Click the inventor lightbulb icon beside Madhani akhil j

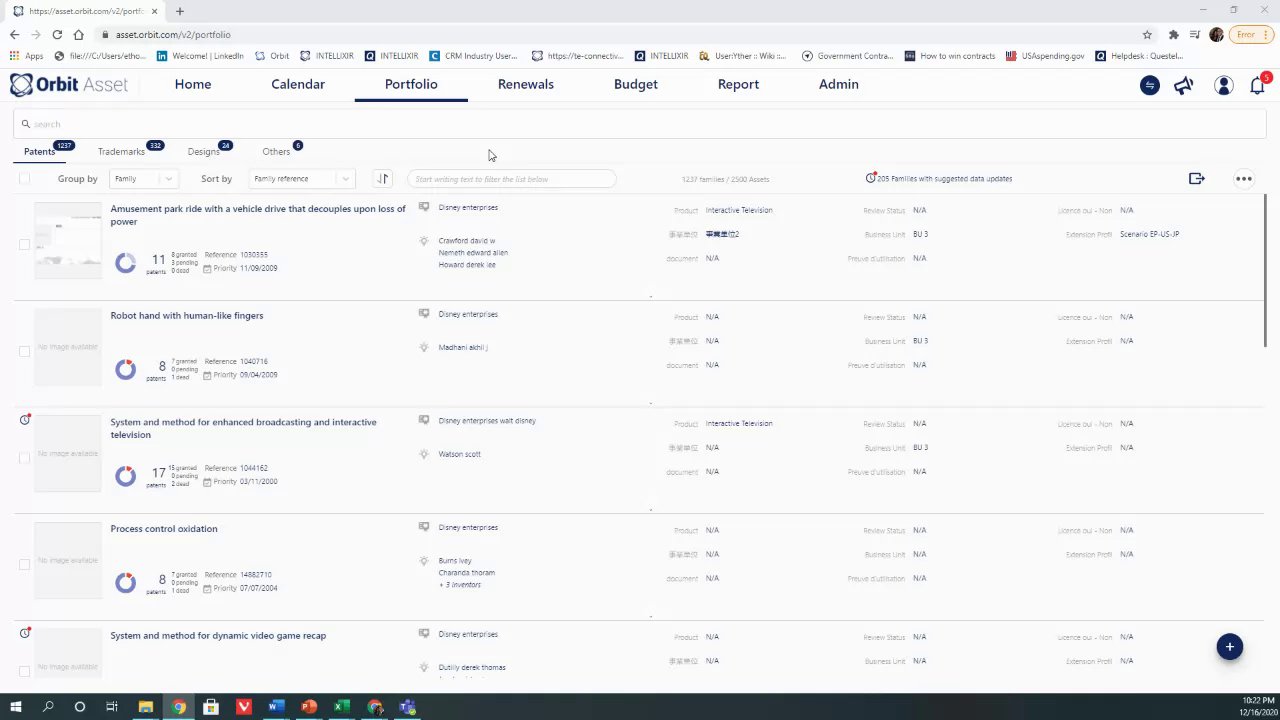click(424, 347)
